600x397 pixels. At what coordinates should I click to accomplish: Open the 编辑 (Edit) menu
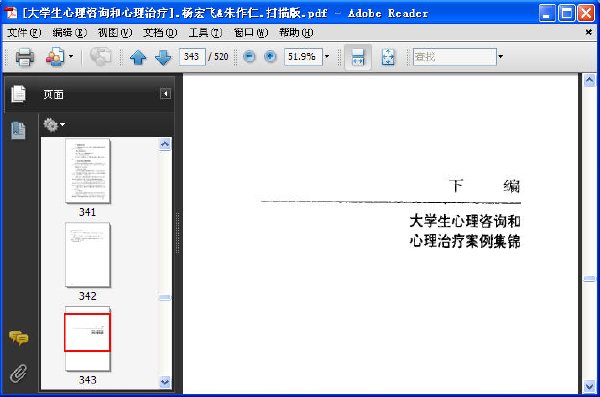click(x=70, y=33)
